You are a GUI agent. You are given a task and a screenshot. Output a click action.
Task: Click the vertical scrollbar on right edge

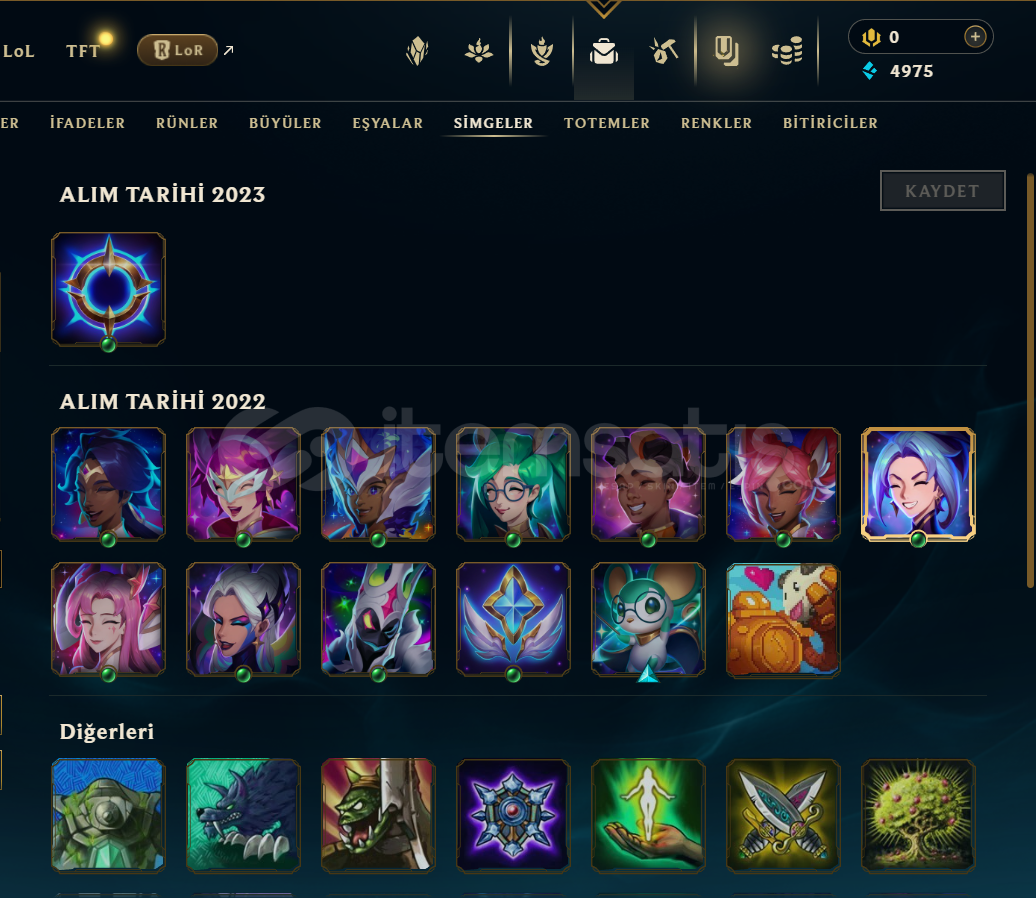point(1029,380)
